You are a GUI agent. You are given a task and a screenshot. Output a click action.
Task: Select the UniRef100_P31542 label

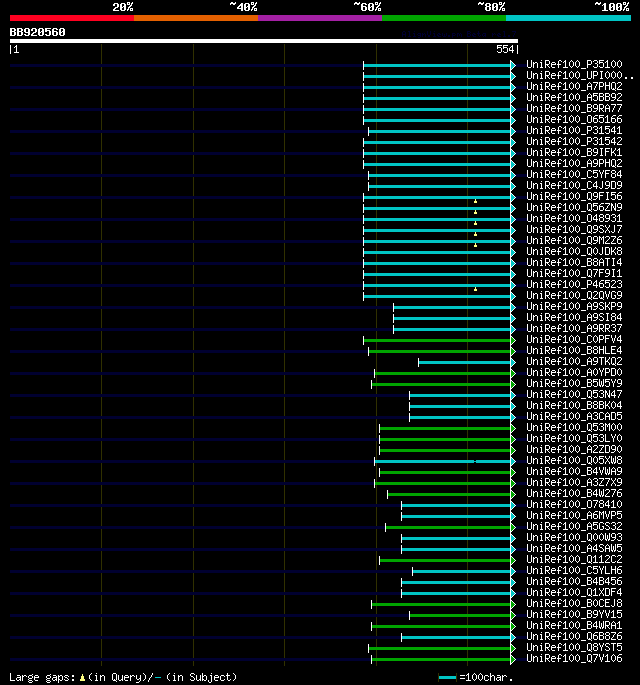(574, 142)
